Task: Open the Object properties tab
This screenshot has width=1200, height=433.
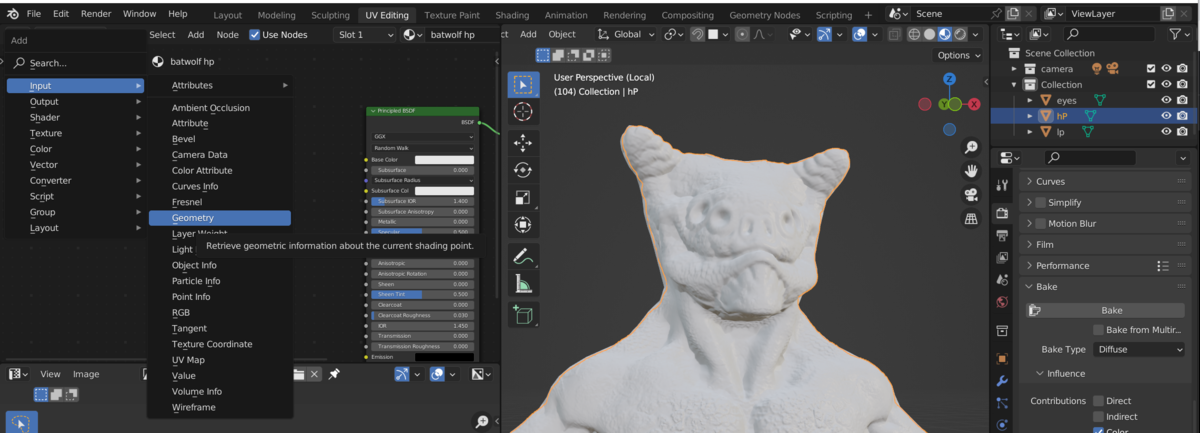Action: click(x=1003, y=358)
